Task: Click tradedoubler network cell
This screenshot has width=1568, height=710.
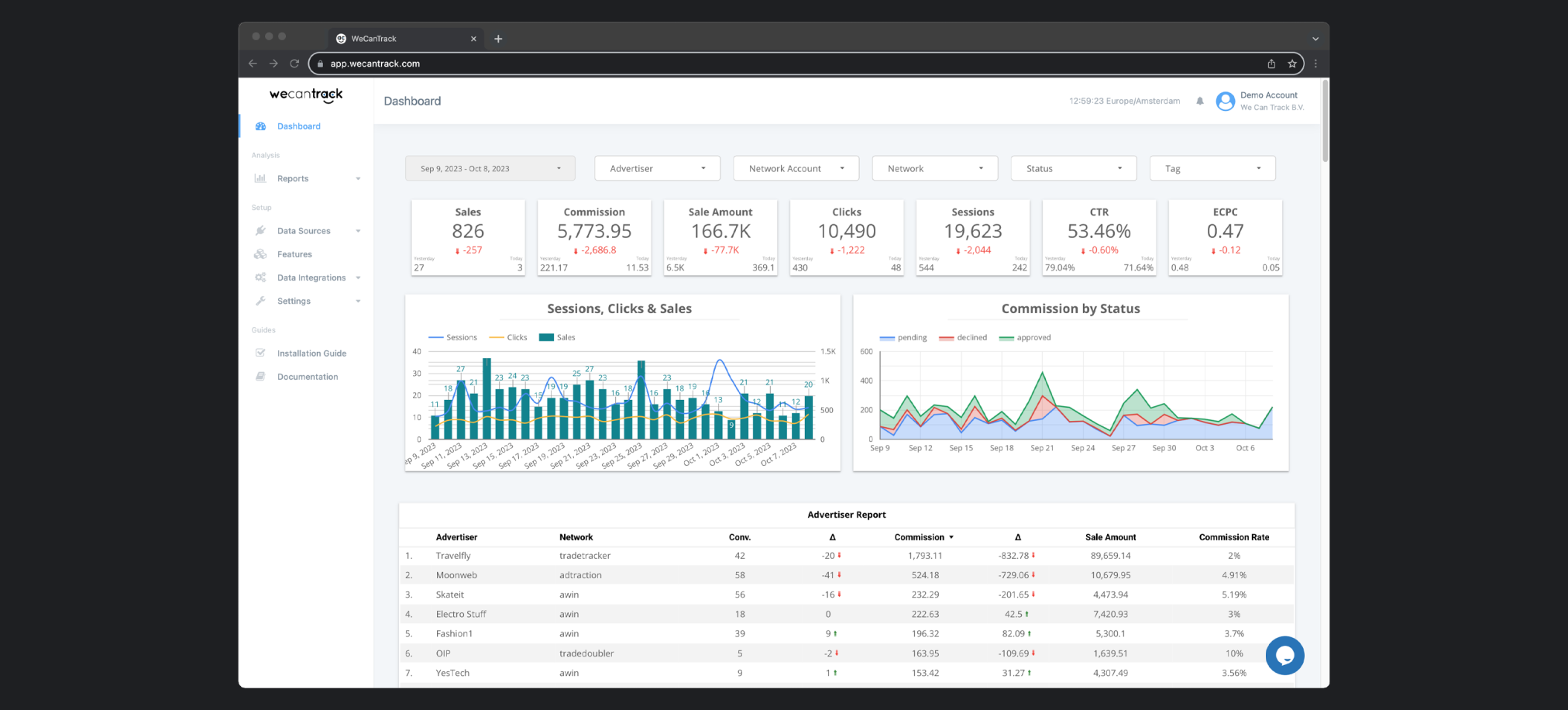Action: click(x=586, y=653)
